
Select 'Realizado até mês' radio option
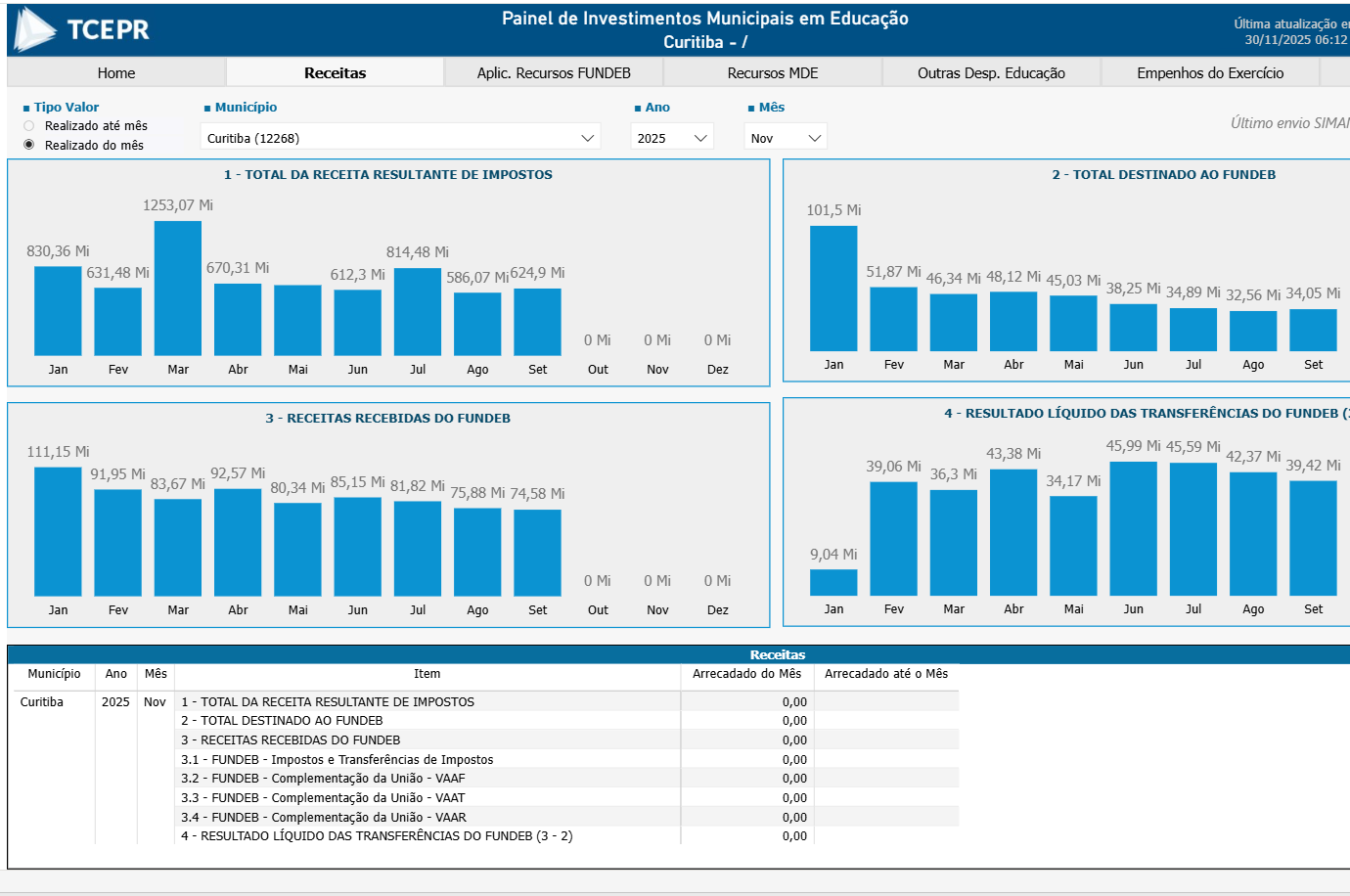pyautogui.click(x=29, y=126)
